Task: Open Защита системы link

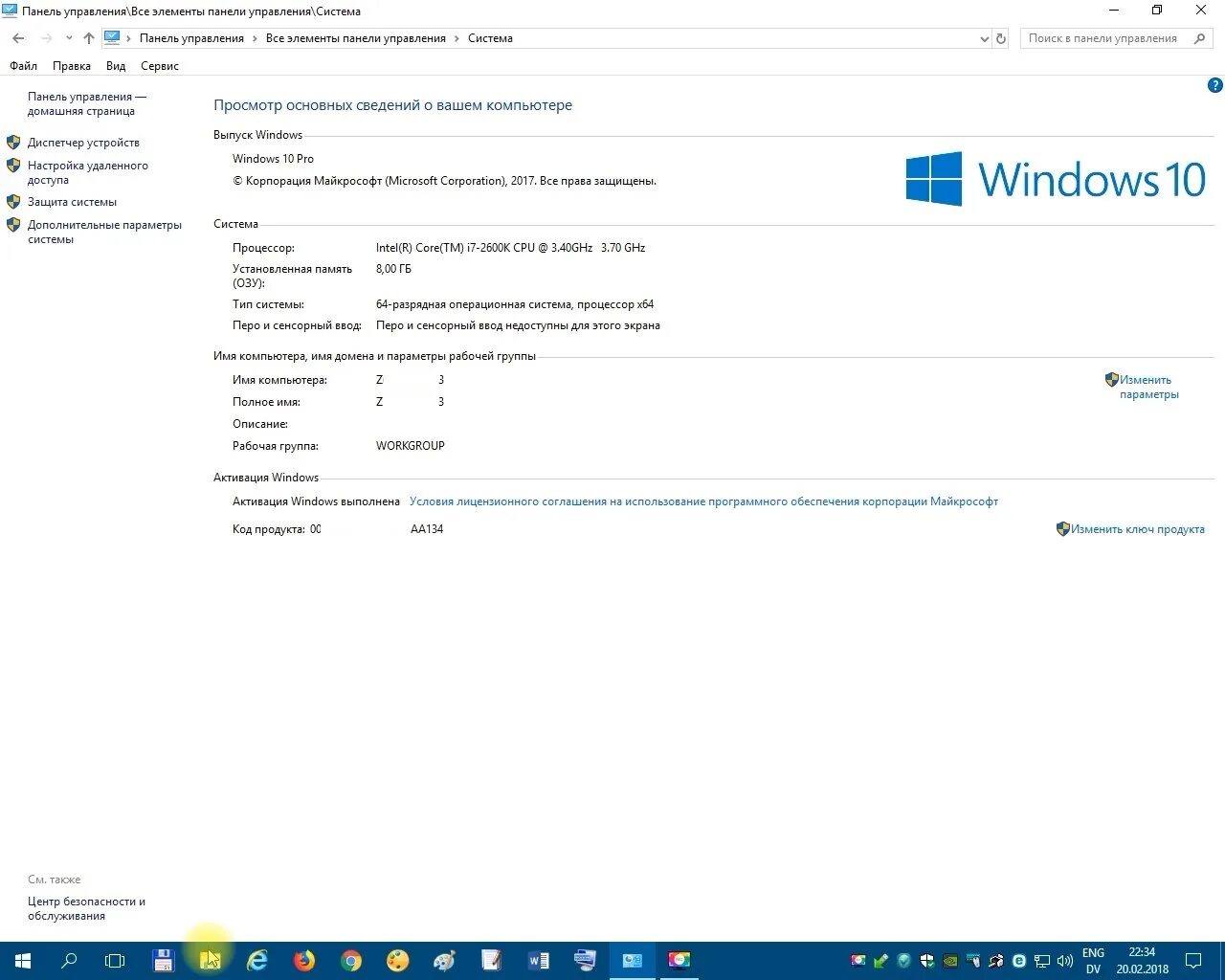Action: click(72, 202)
